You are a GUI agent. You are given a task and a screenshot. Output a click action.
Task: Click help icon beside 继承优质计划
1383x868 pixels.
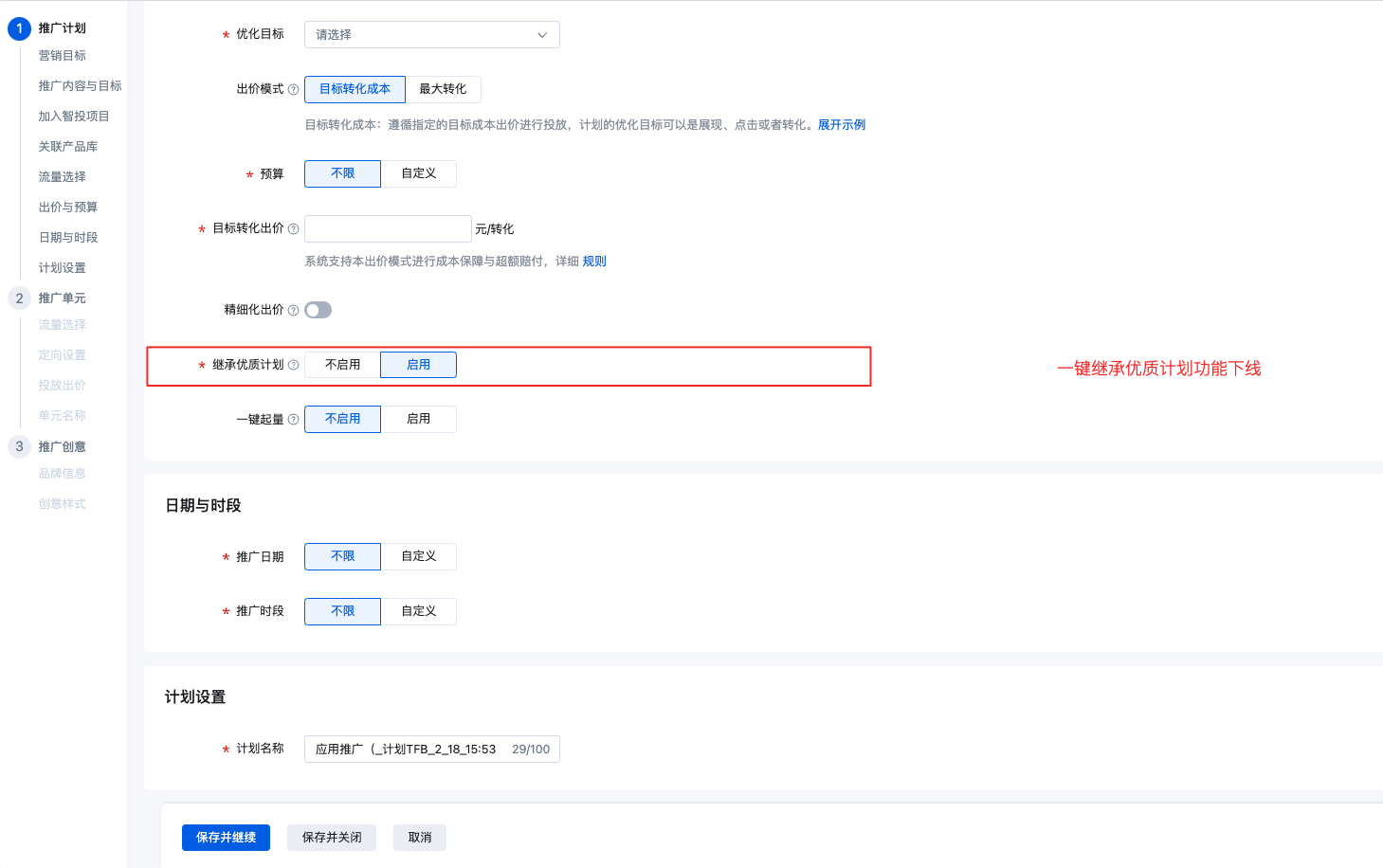pos(293,366)
